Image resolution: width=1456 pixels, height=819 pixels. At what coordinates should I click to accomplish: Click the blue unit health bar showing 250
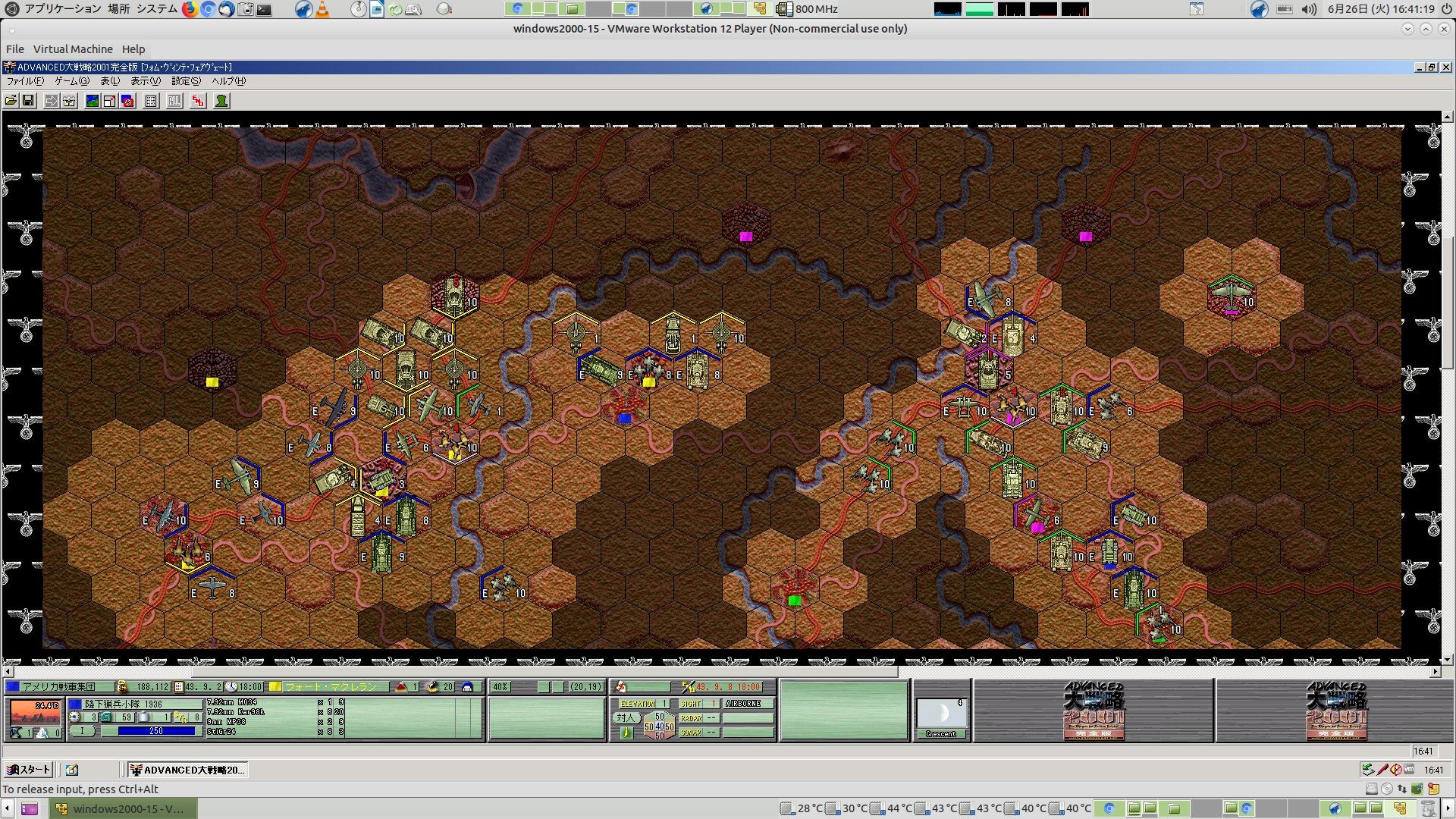click(156, 731)
